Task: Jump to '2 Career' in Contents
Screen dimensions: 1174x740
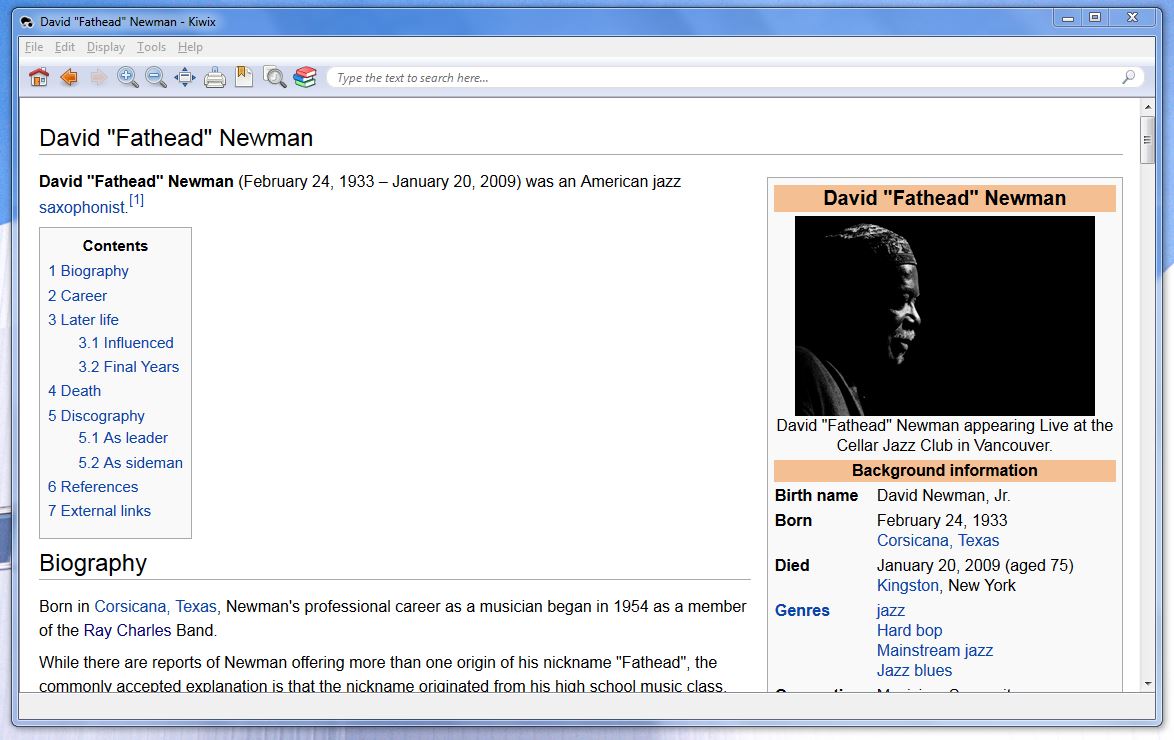Action: (x=77, y=296)
